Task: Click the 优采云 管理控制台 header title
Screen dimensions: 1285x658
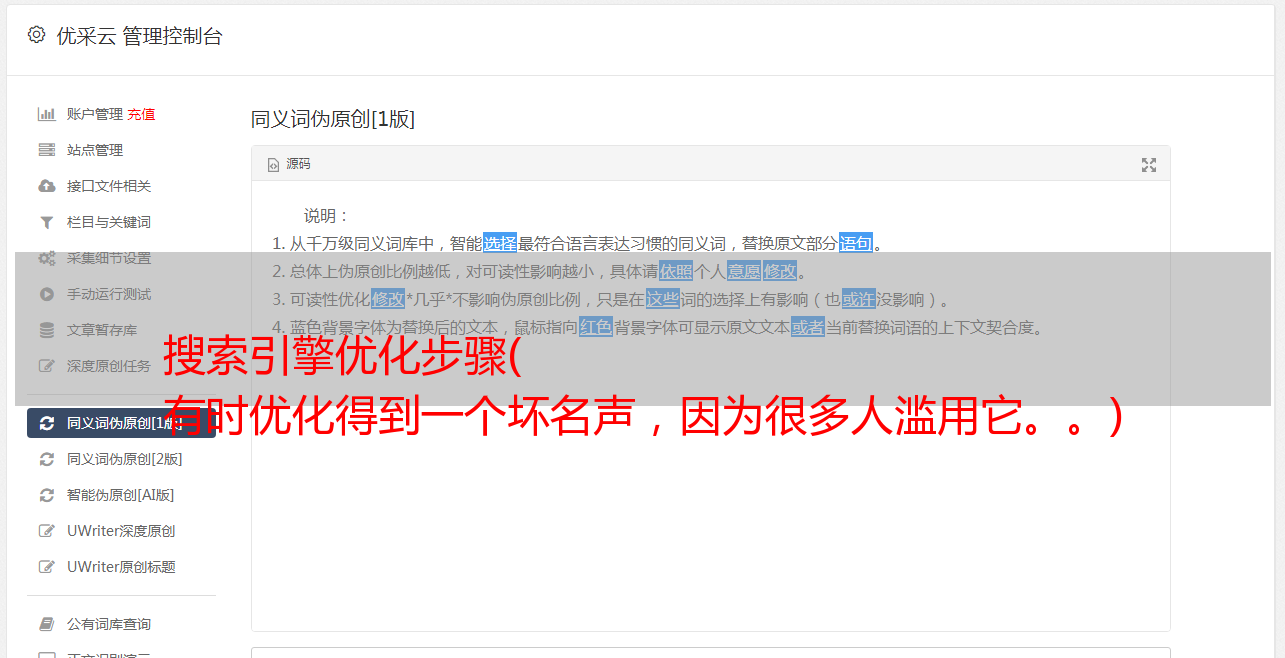Action: (139, 36)
